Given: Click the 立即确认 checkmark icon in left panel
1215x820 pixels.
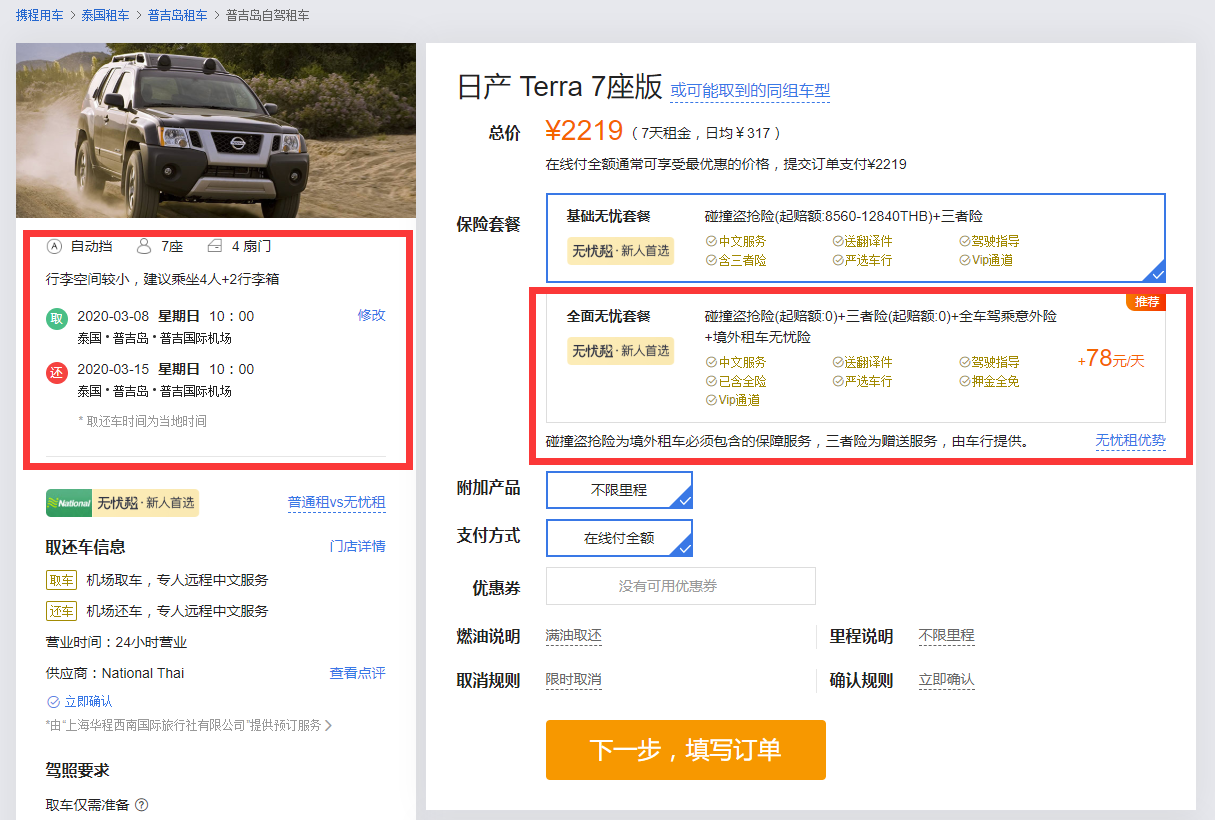Looking at the screenshot, I should (53, 702).
